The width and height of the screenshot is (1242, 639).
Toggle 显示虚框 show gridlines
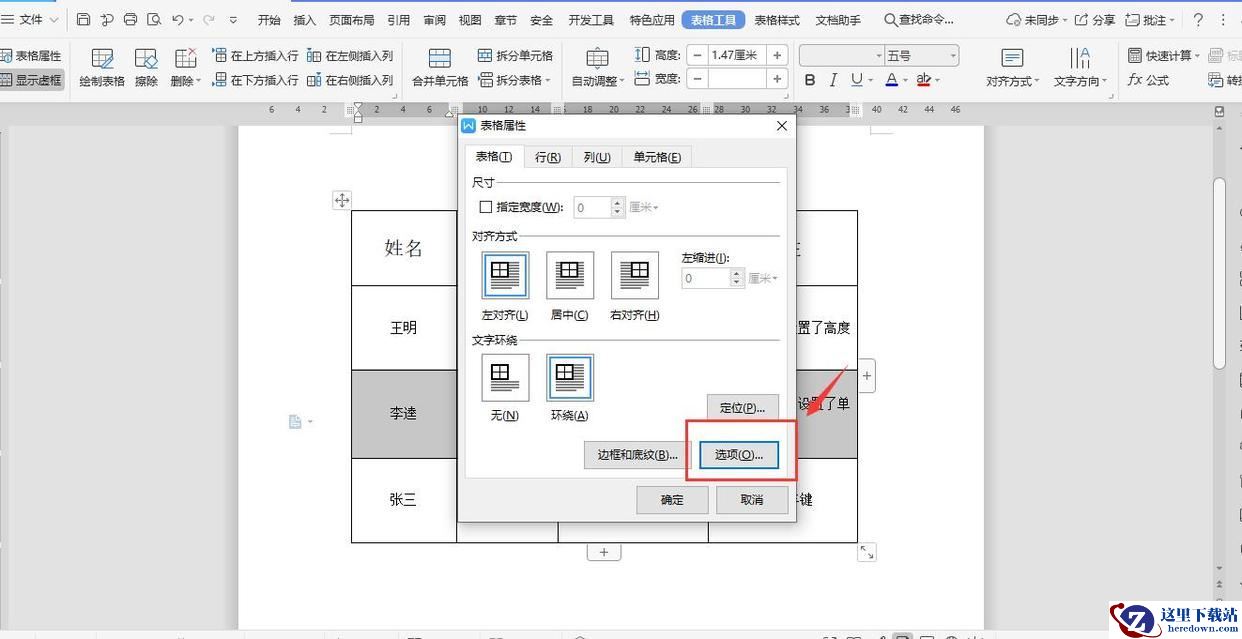click(x=31, y=80)
